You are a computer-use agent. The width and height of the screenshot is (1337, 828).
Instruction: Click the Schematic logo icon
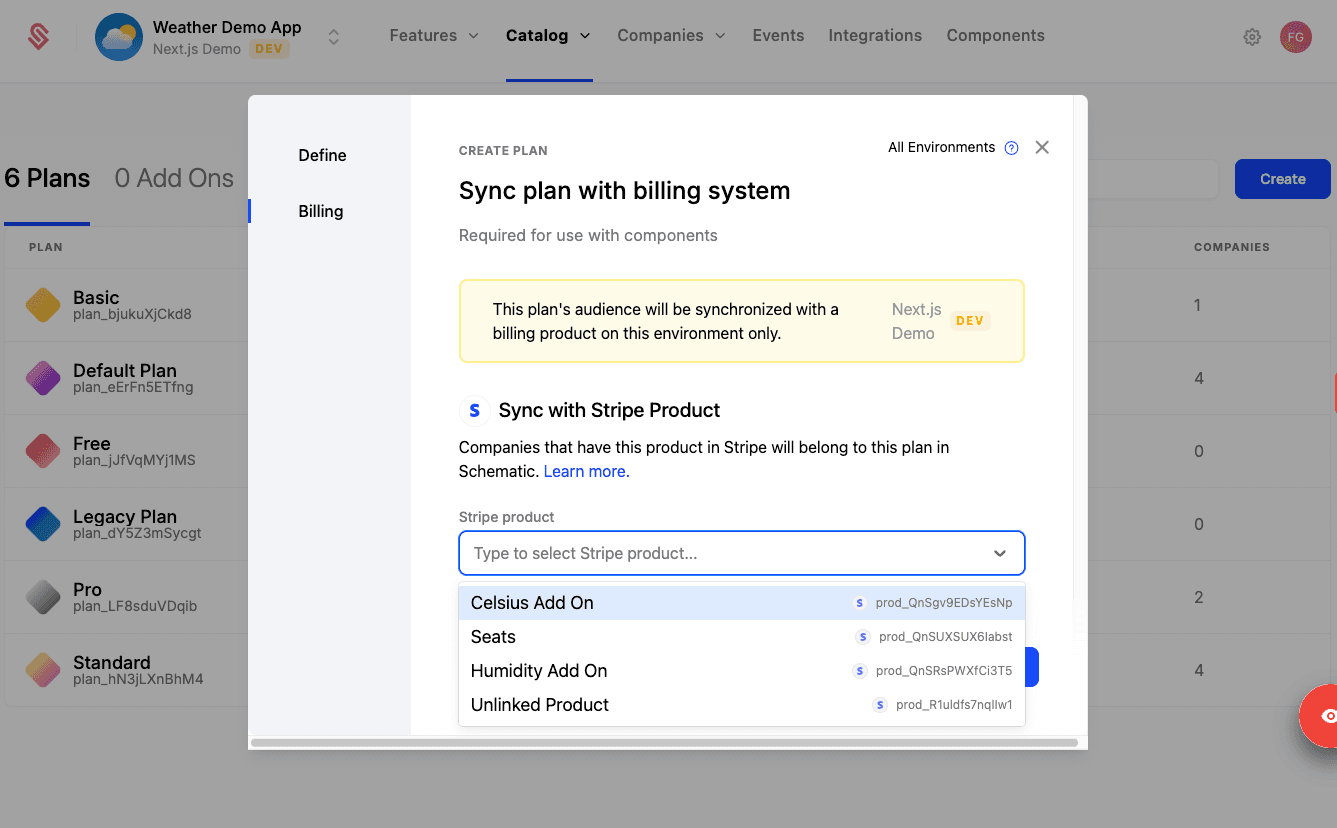coord(38,37)
